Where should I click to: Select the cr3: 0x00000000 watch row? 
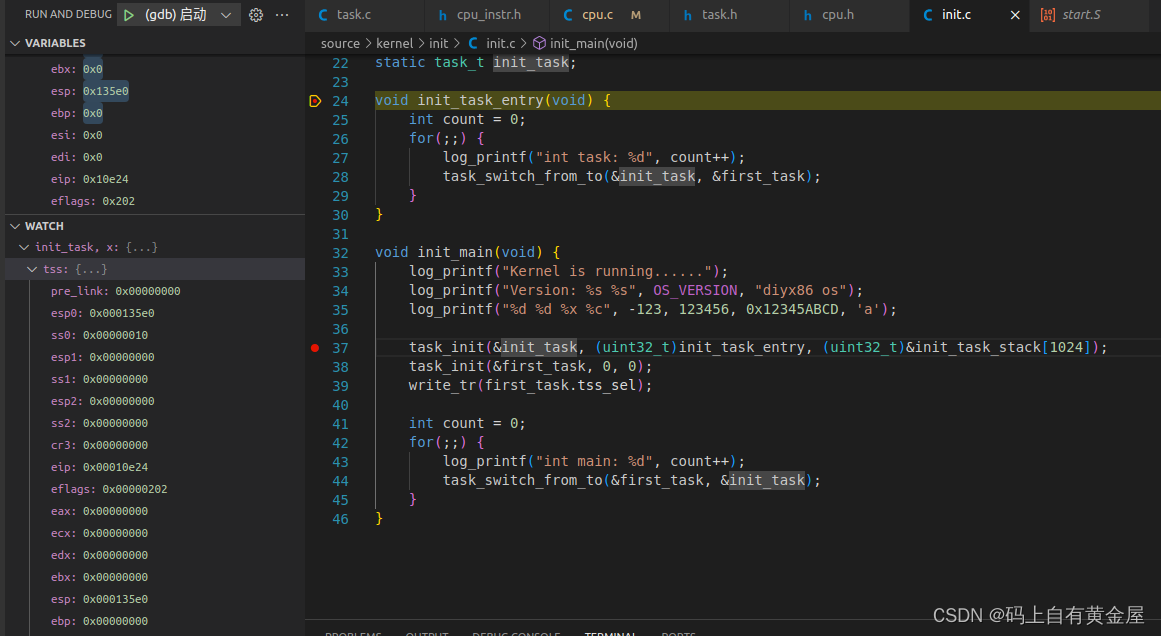pos(155,445)
